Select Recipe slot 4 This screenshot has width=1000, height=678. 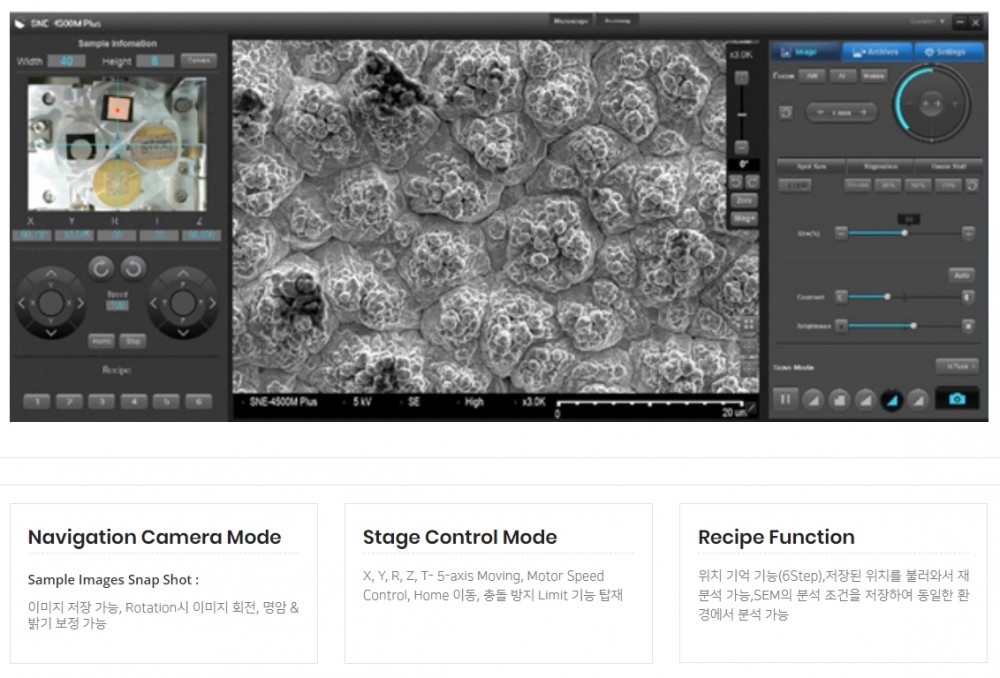[133, 401]
